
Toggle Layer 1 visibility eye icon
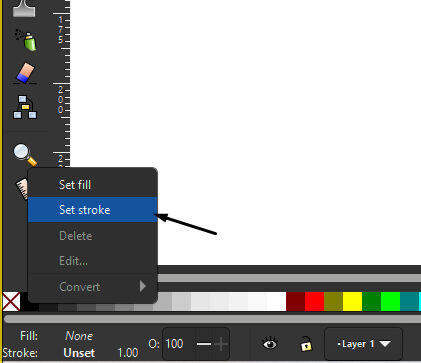coord(270,344)
